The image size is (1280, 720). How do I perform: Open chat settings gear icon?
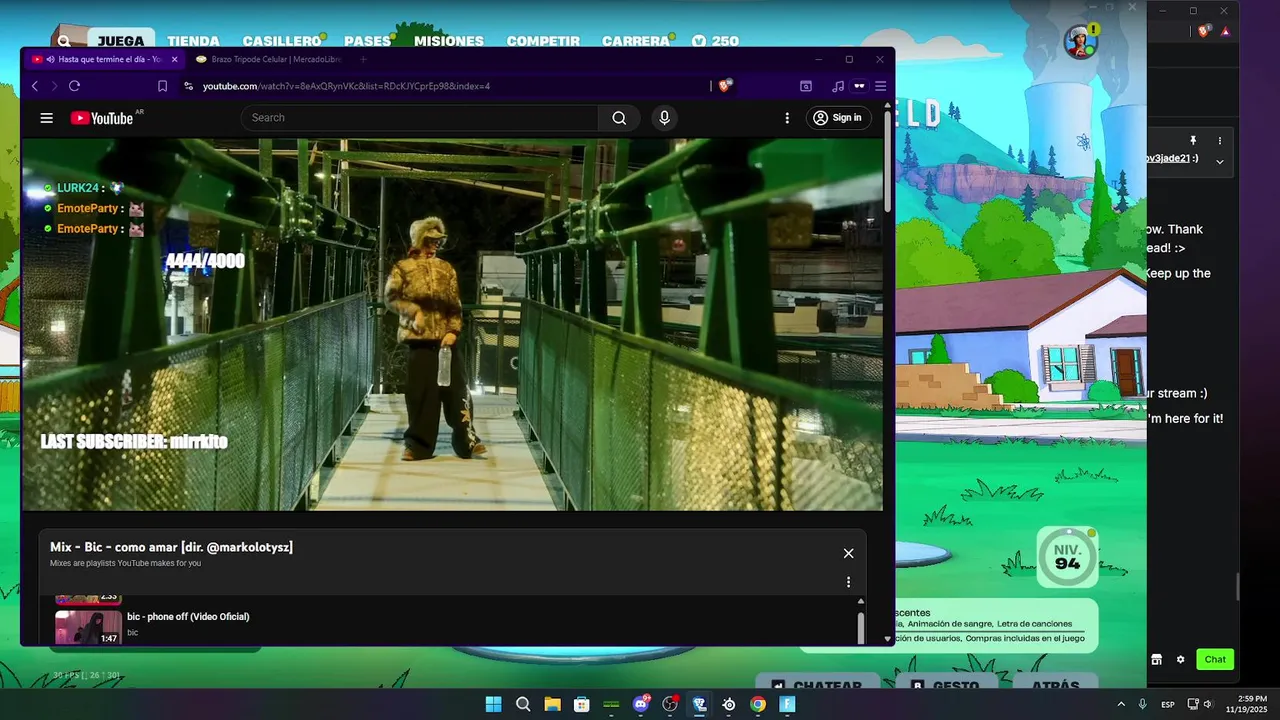(x=1180, y=659)
